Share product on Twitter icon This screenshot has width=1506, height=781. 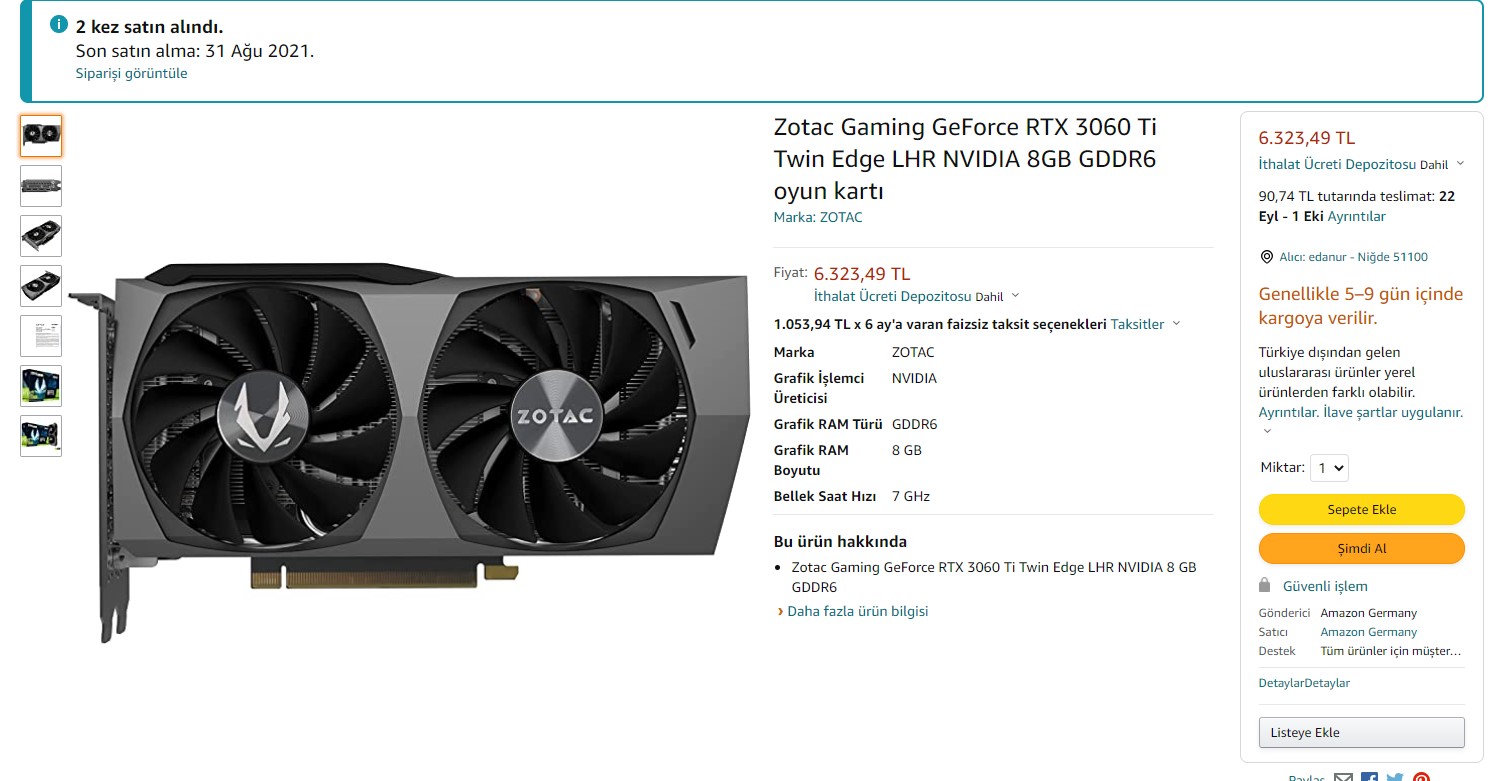[x=1395, y=778]
